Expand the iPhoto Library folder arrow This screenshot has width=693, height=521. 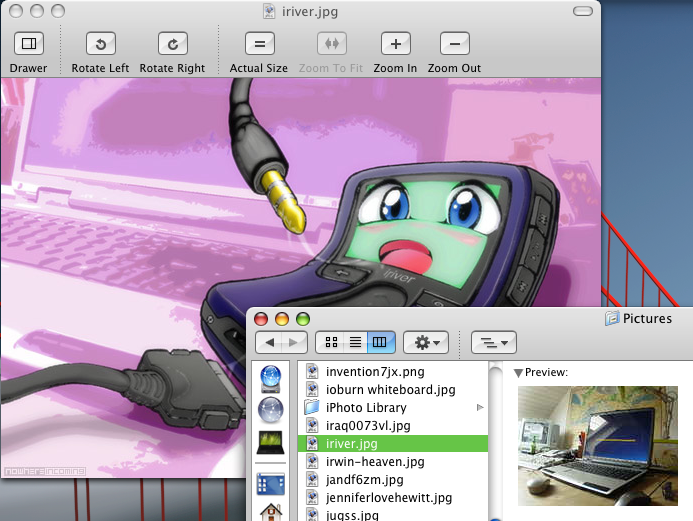point(480,407)
